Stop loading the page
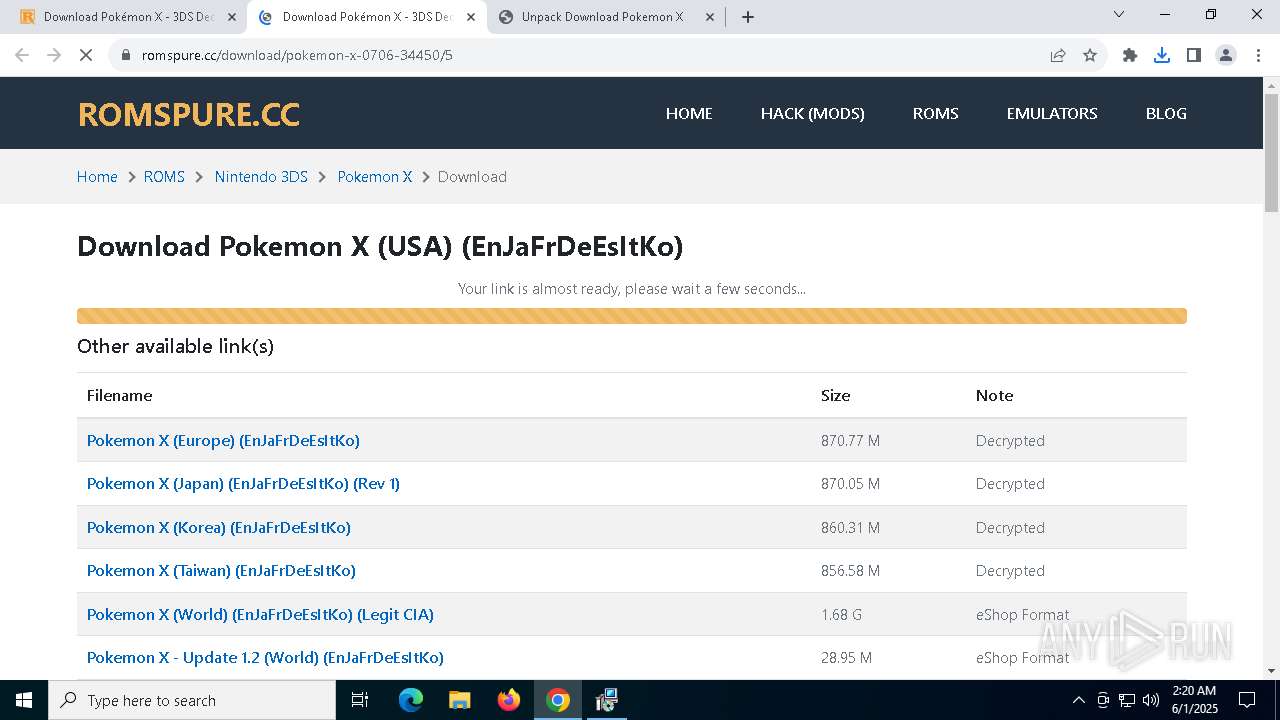This screenshot has width=1280, height=720. 86,55
